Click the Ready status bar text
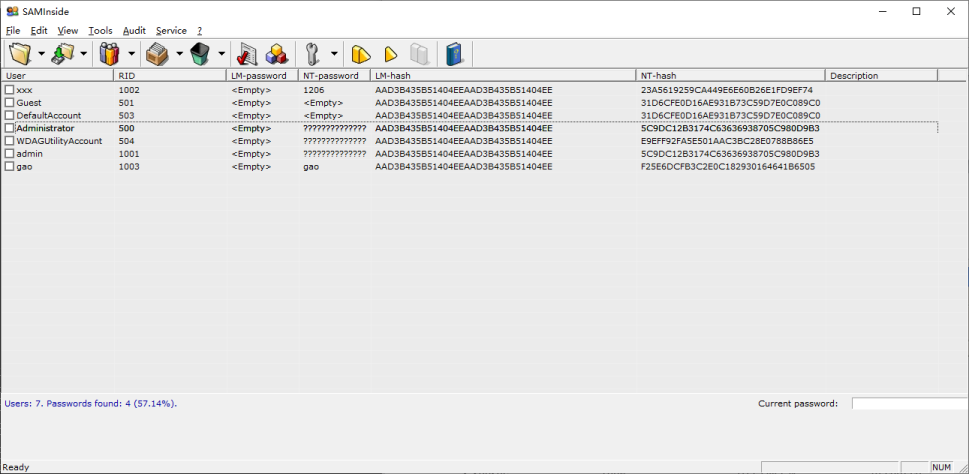Screen dimensions: 970x475 16,467
